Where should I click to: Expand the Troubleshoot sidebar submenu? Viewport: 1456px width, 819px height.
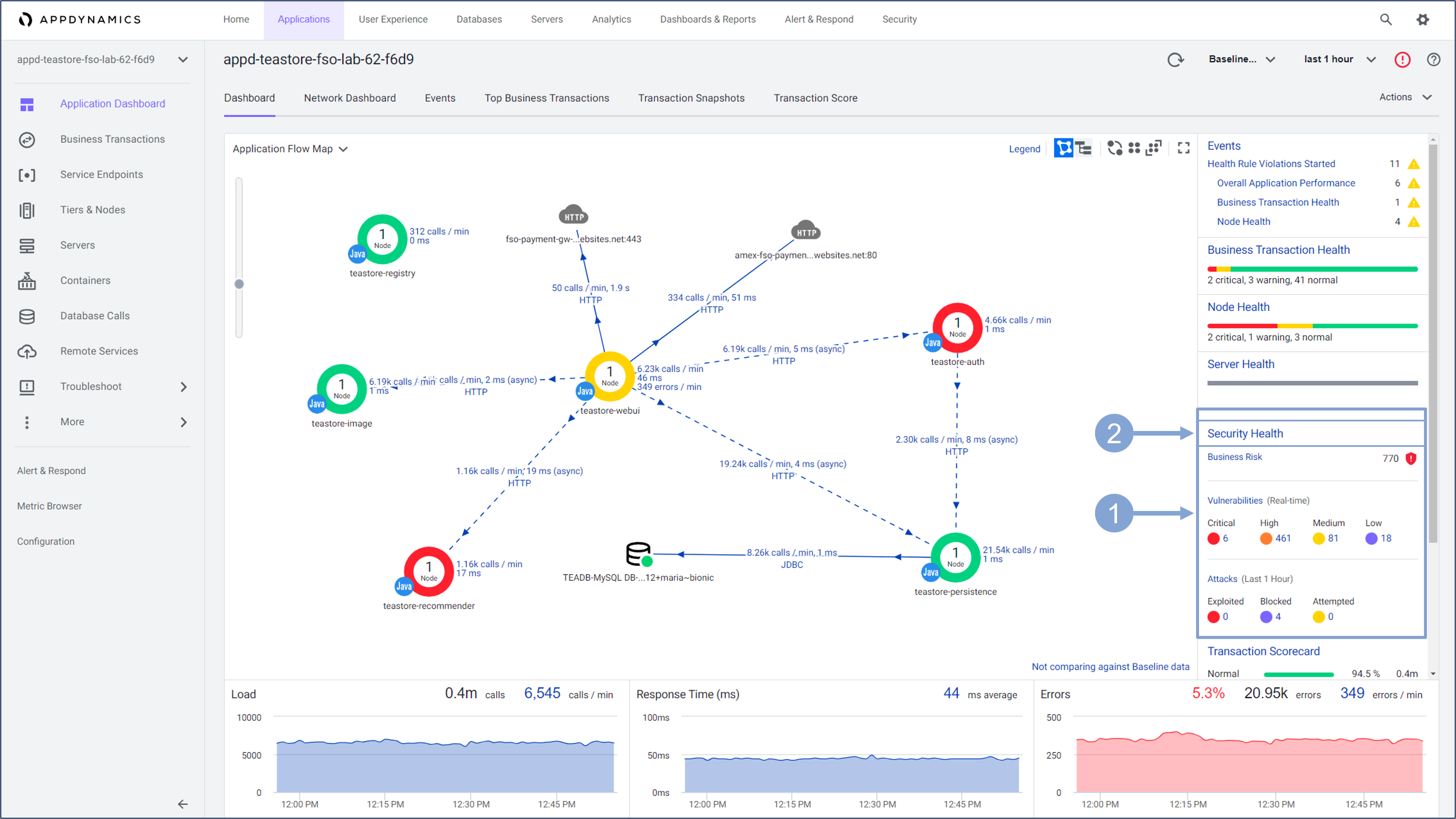click(x=183, y=386)
